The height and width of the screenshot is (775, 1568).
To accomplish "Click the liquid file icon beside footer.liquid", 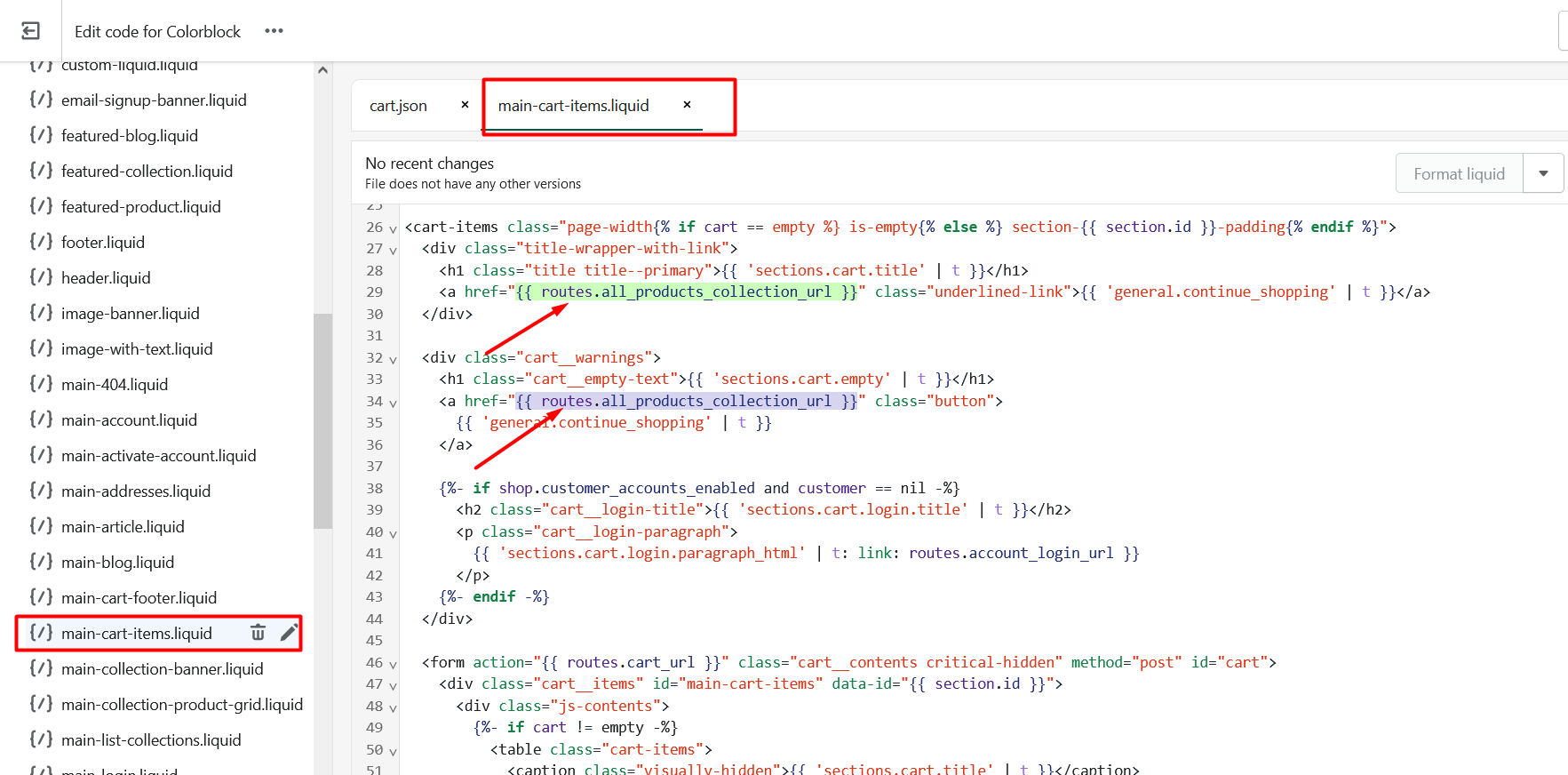I will 41,242.
